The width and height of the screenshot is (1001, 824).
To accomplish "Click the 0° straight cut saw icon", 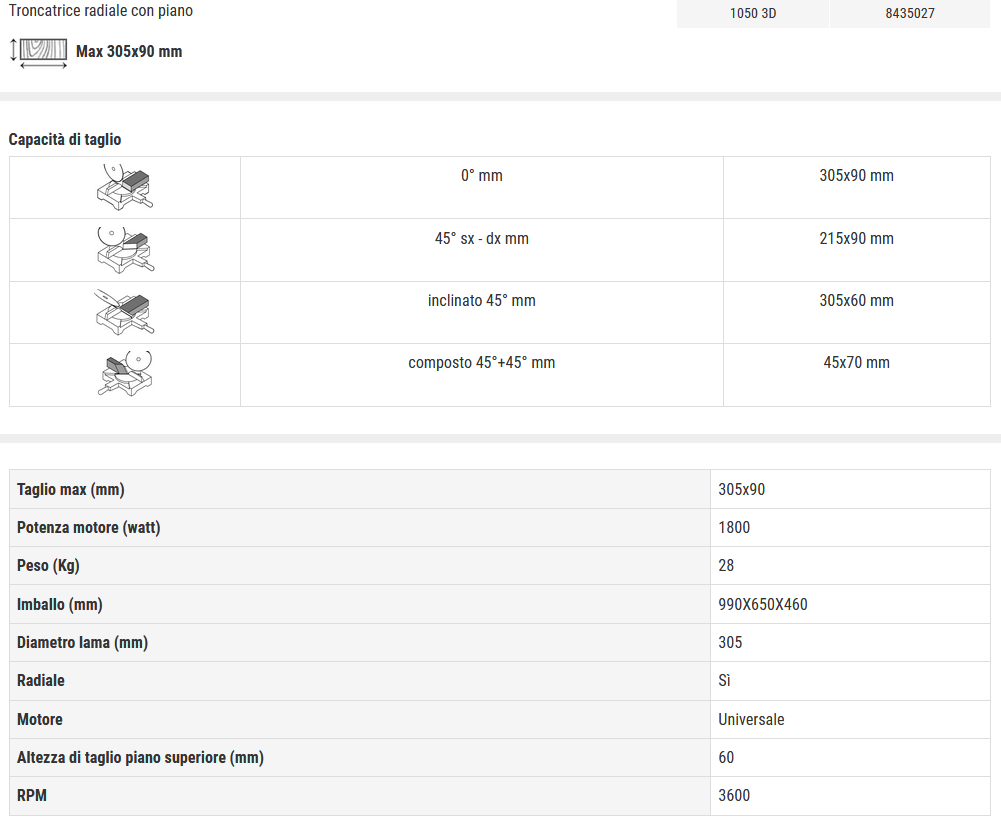I will point(125,187).
